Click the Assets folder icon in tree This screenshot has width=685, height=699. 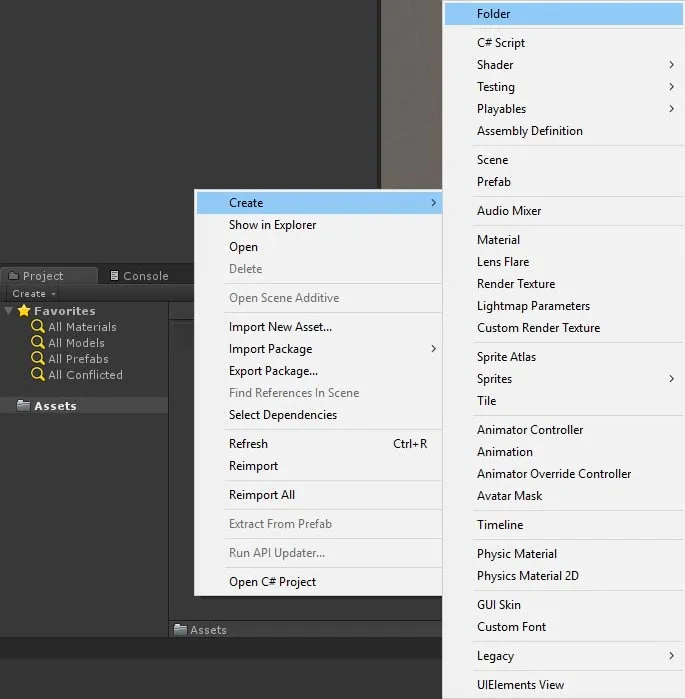23,406
